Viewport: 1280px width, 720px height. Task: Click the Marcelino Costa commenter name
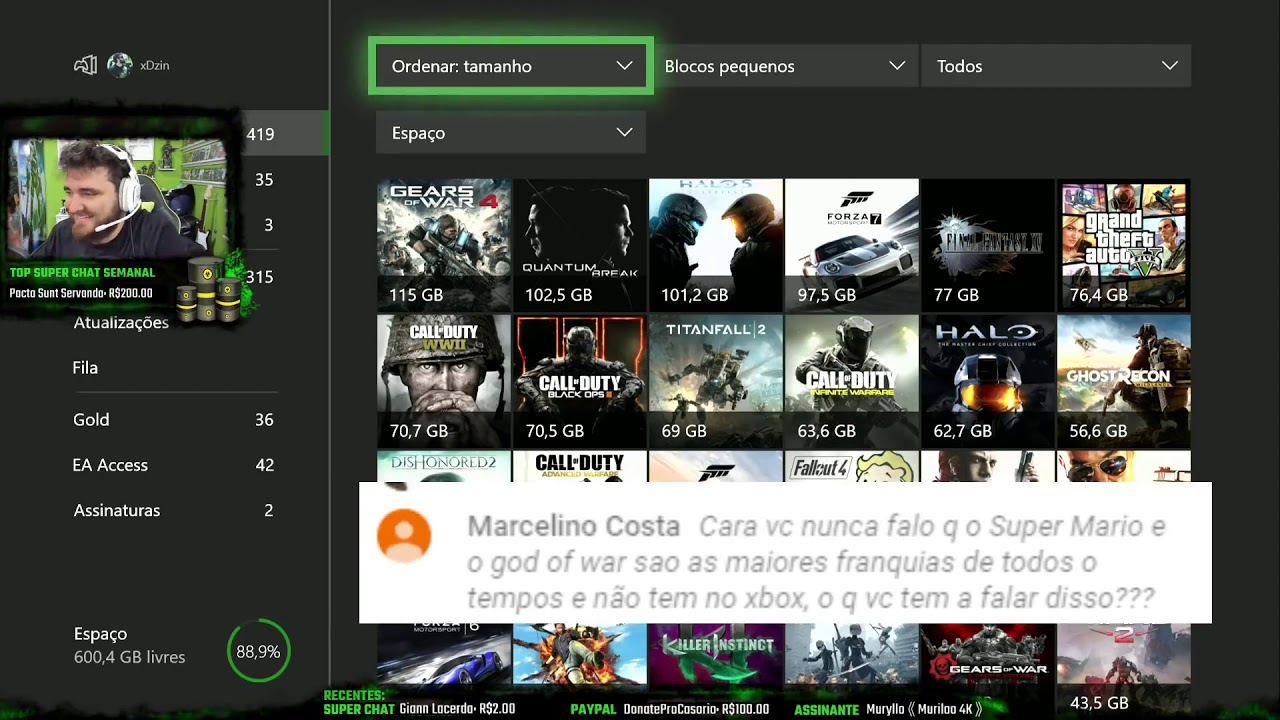[x=574, y=526]
